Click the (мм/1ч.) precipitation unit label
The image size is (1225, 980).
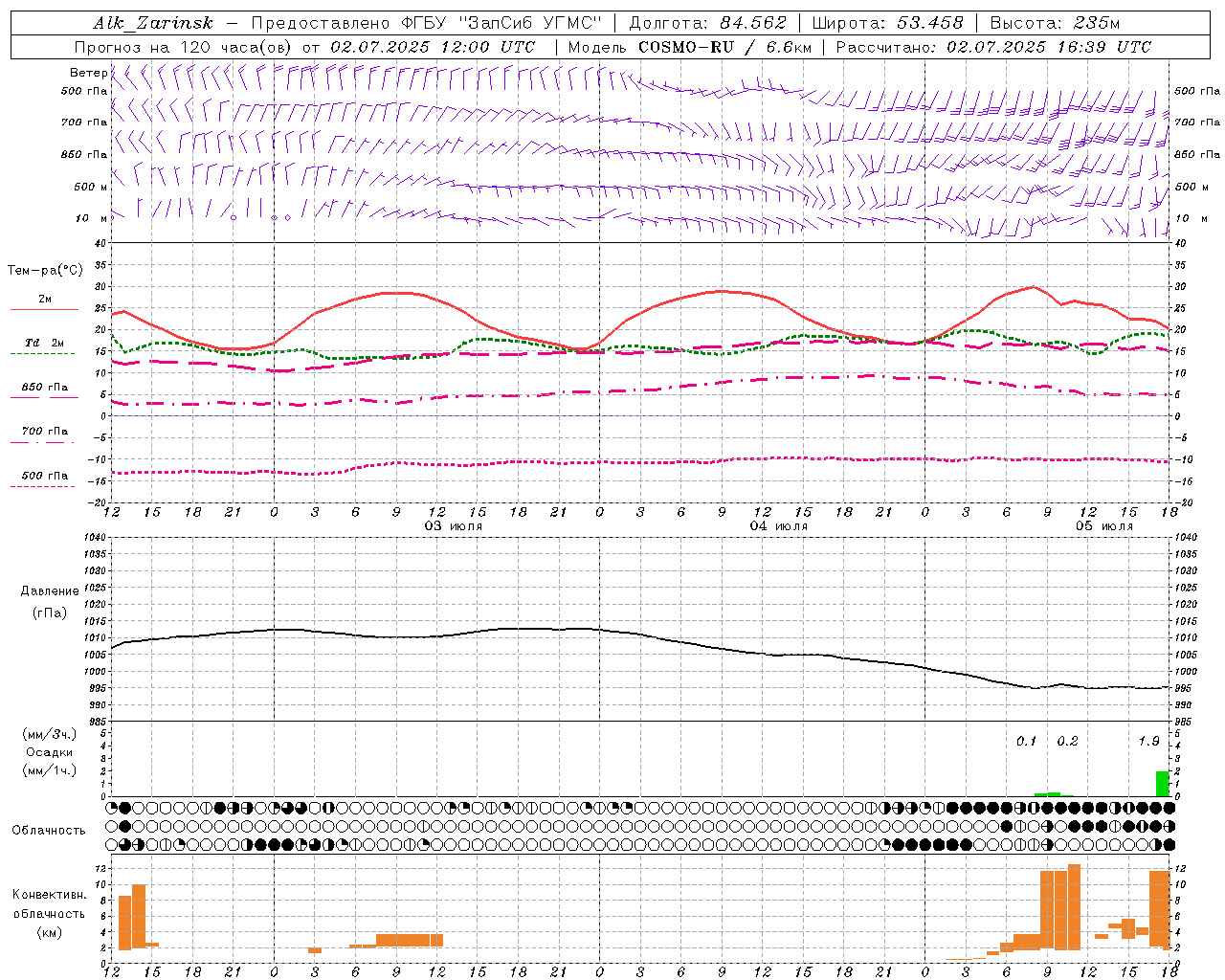coord(50,770)
